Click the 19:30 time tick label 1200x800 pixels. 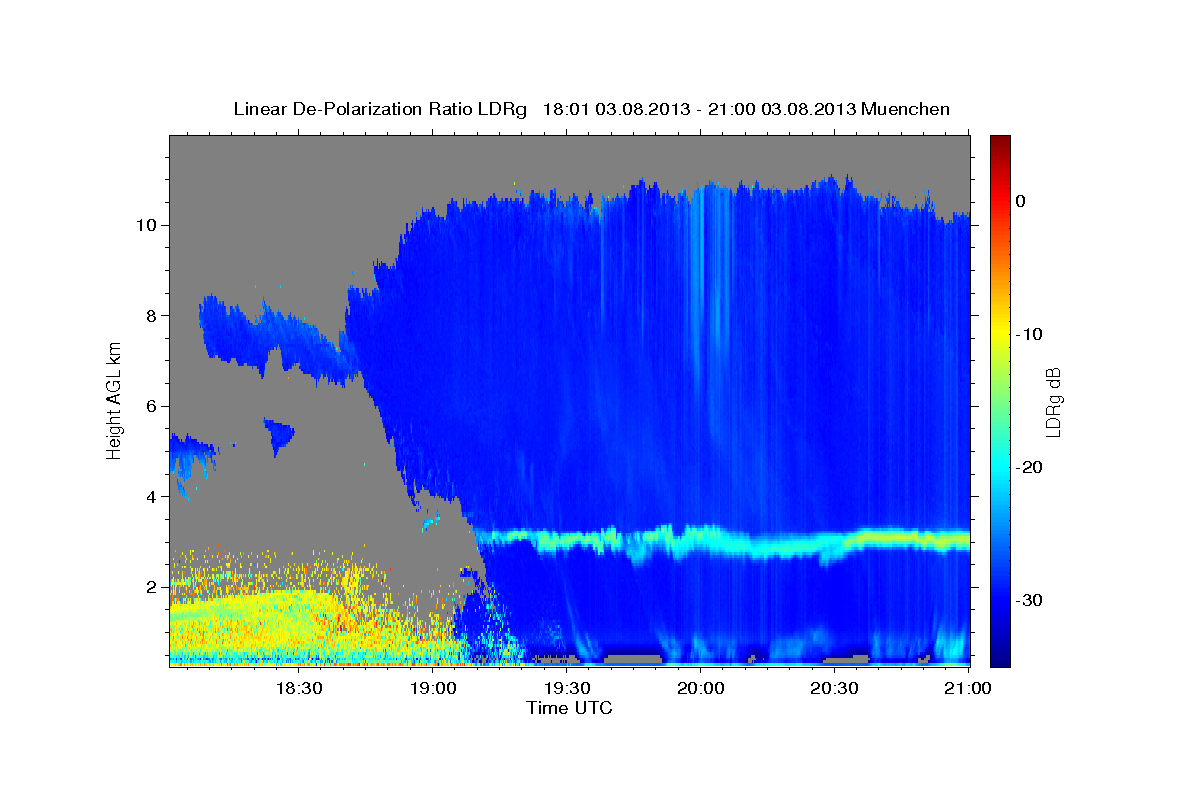[566, 689]
